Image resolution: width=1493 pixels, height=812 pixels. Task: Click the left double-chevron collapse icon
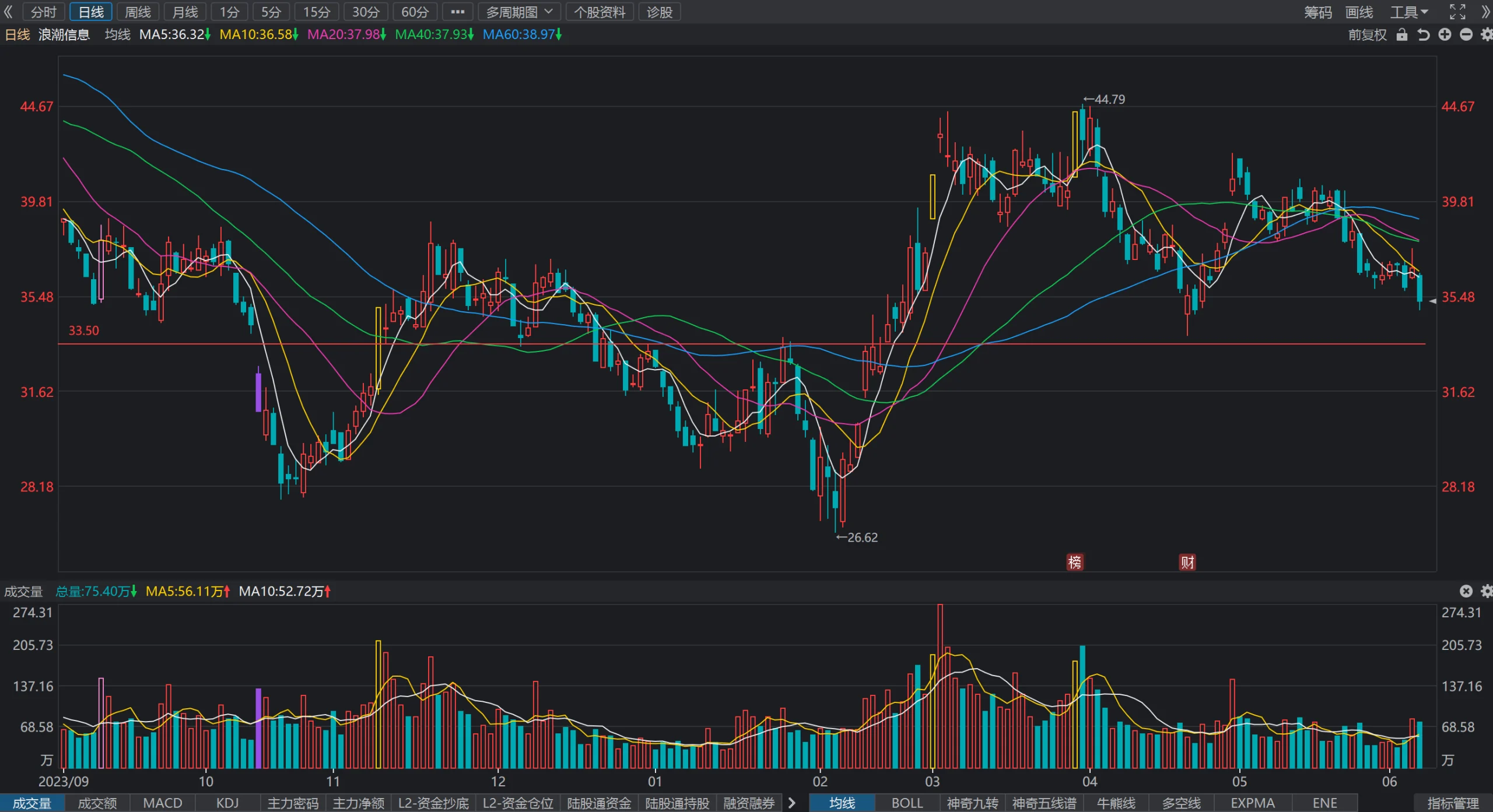(x=8, y=12)
